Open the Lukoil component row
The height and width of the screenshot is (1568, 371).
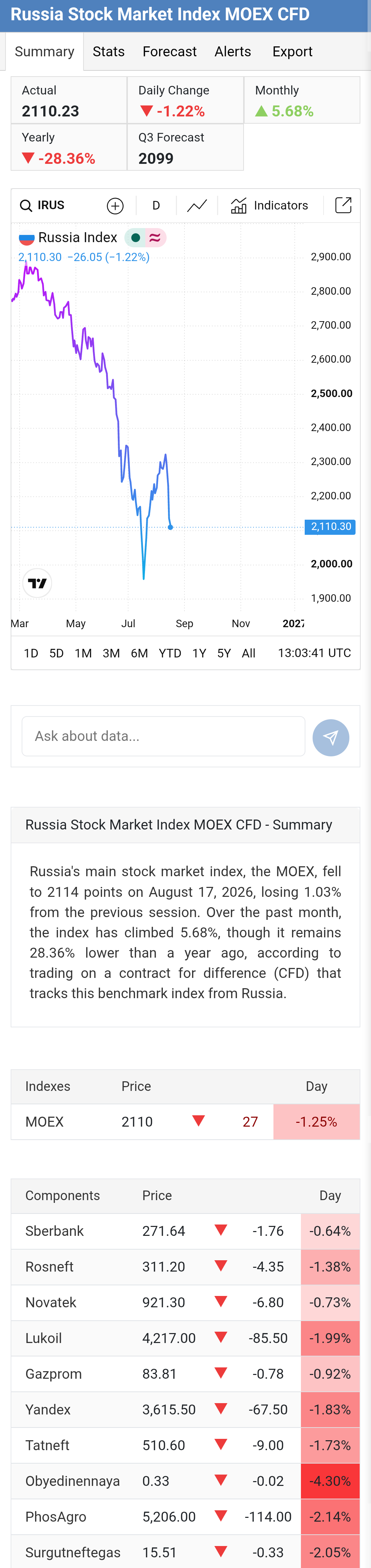[185, 1338]
